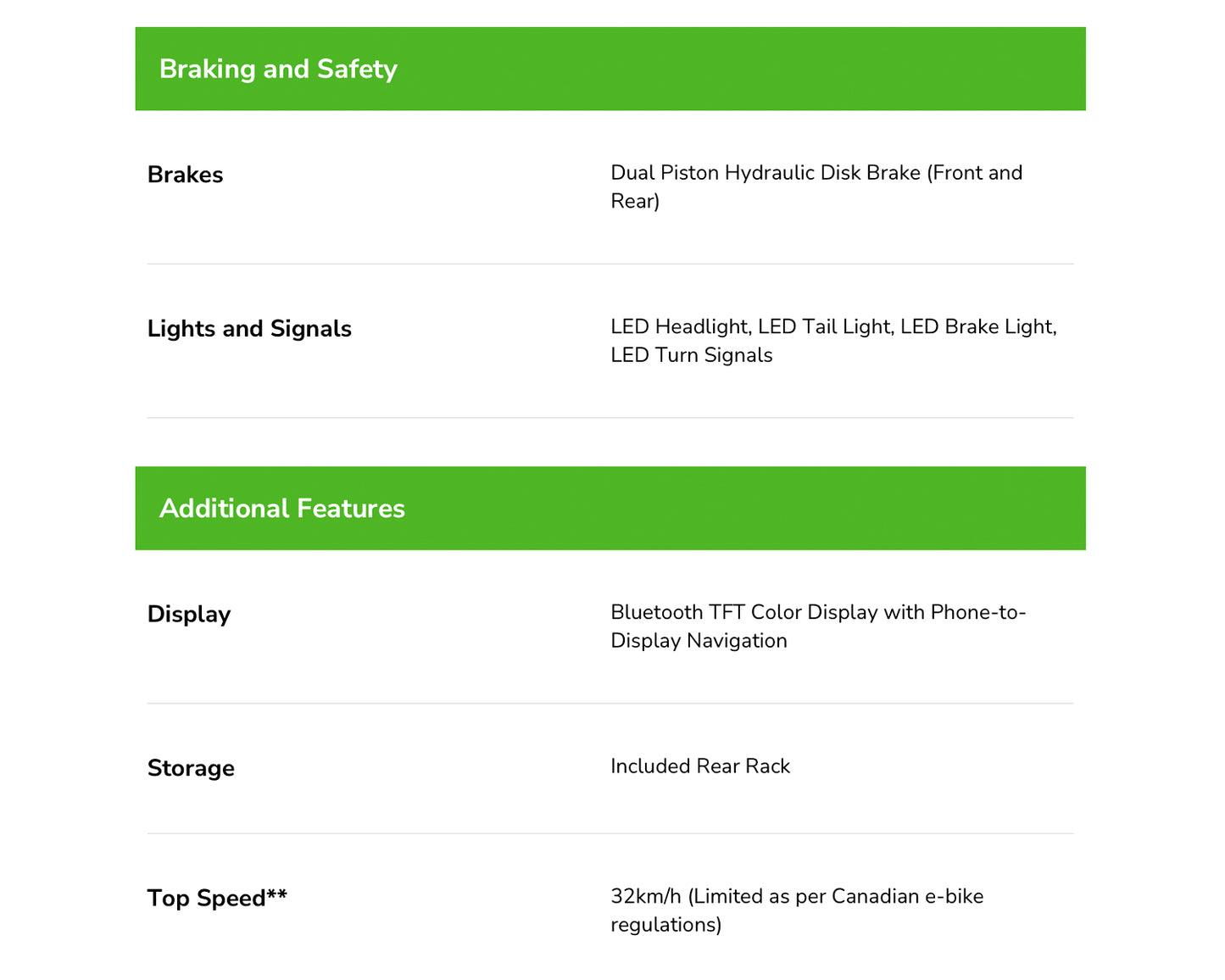Select the LED Headlight text
The image size is (1225, 980).
click(x=681, y=327)
